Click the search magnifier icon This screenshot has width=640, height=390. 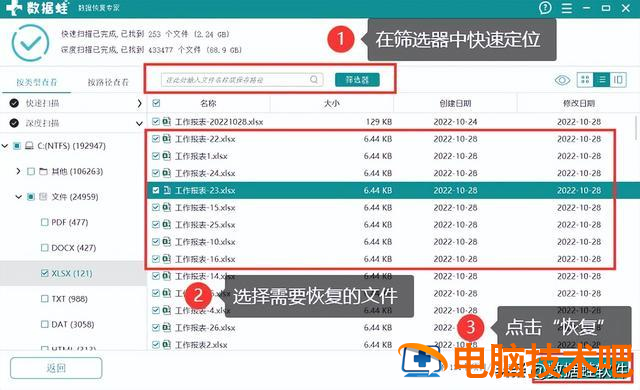tap(313, 80)
